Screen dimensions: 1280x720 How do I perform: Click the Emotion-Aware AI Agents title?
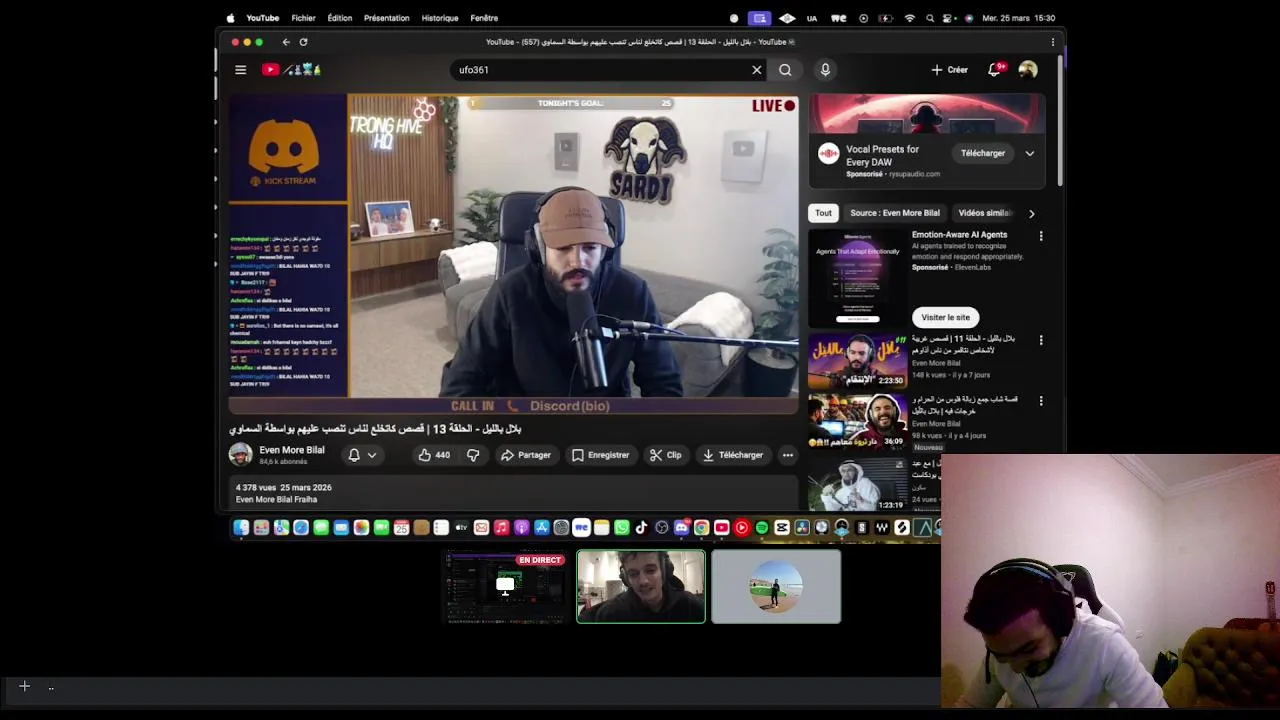pos(959,235)
